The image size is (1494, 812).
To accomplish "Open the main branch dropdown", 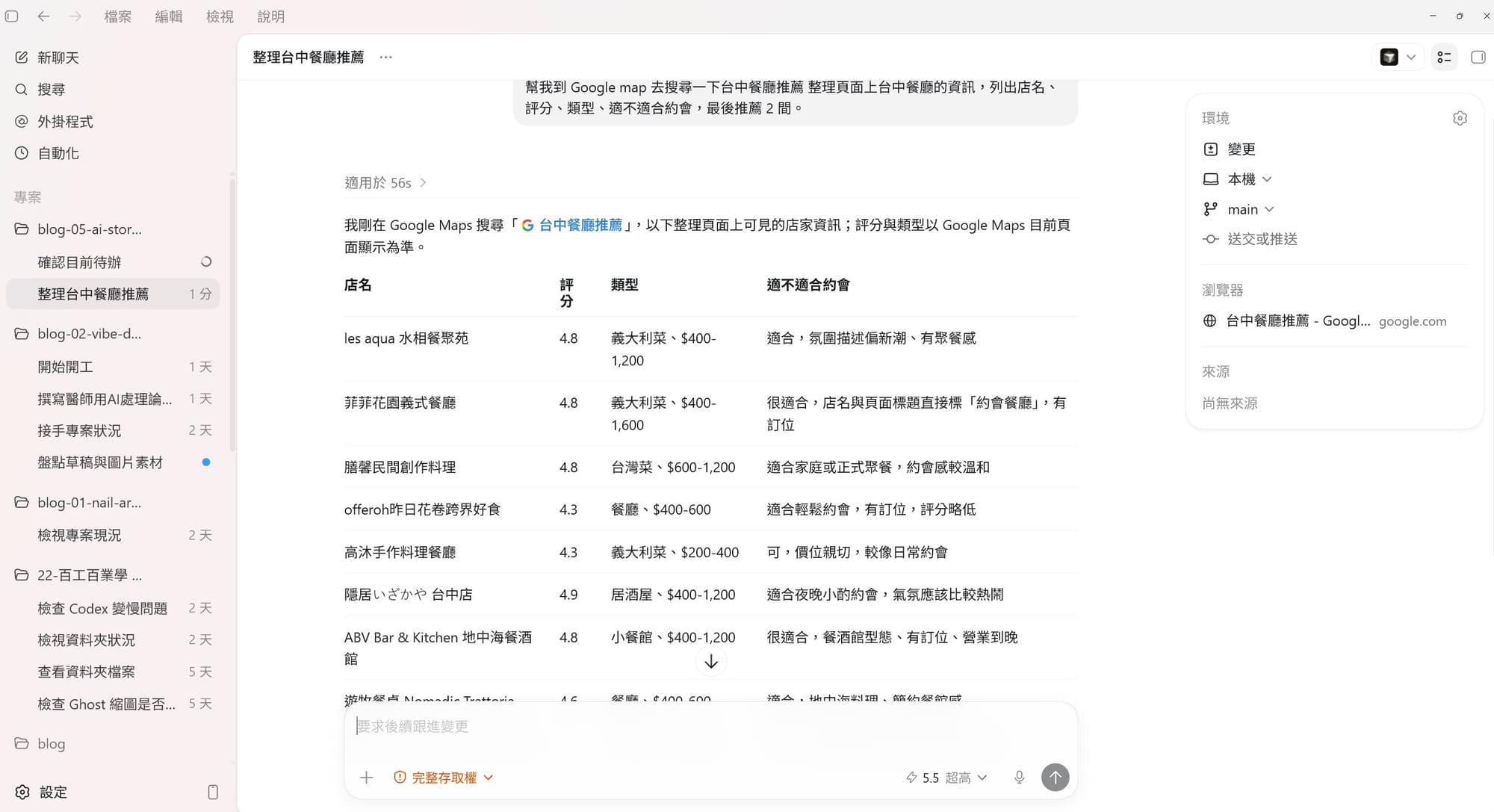I will click(1239, 209).
